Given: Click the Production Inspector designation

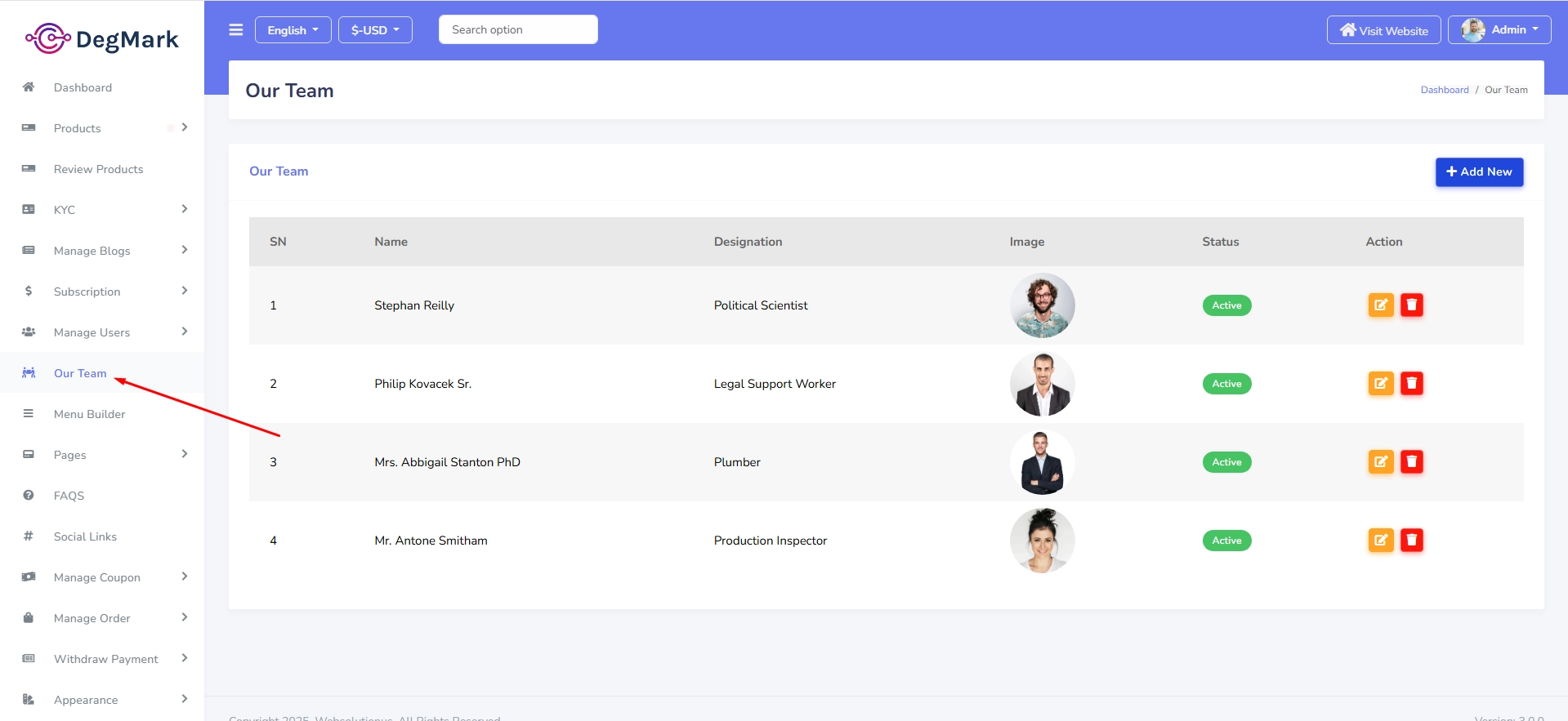Looking at the screenshot, I should coord(771,541).
